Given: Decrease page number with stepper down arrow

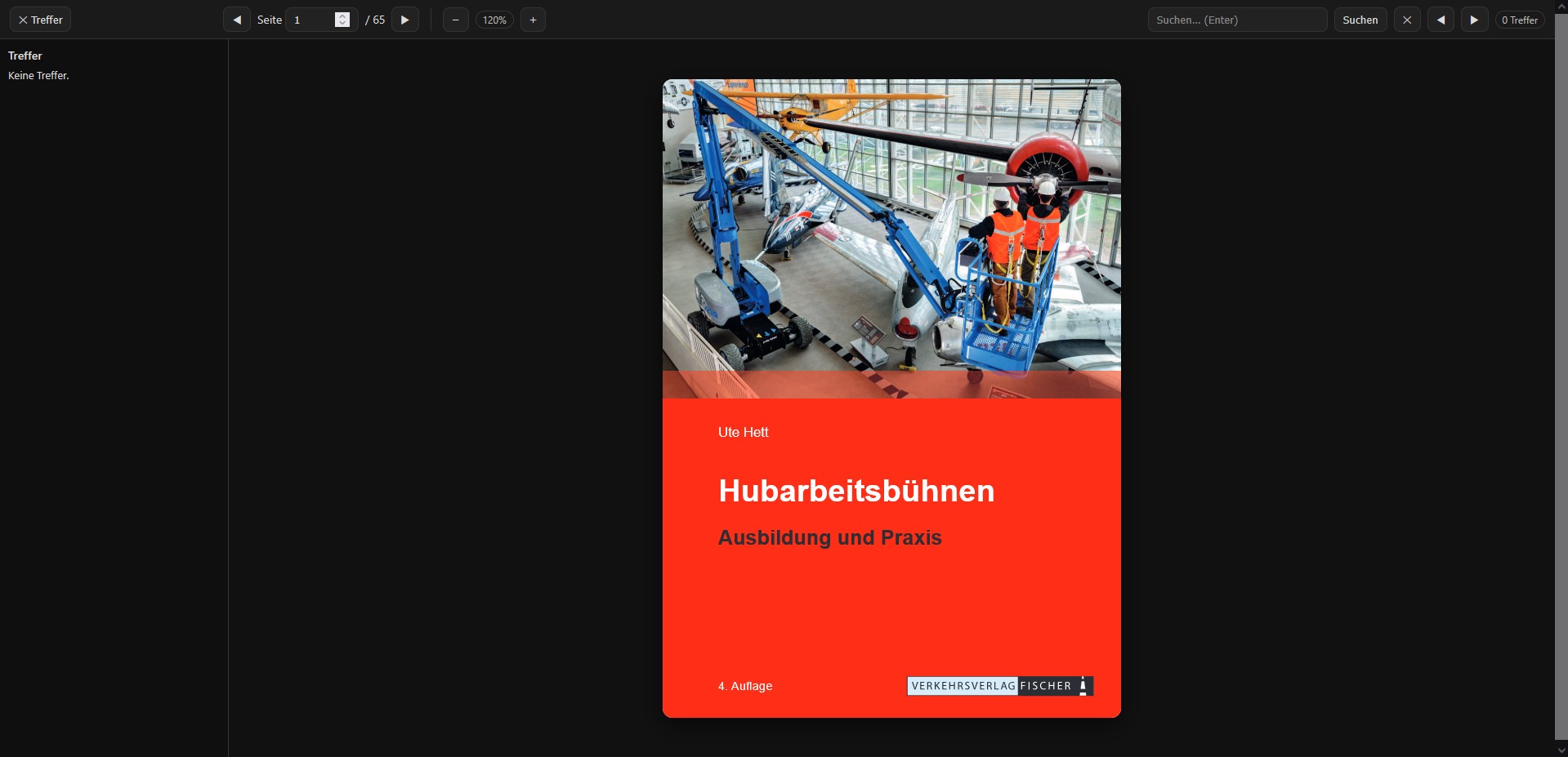Looking at the screenshot, I should 342,24.
